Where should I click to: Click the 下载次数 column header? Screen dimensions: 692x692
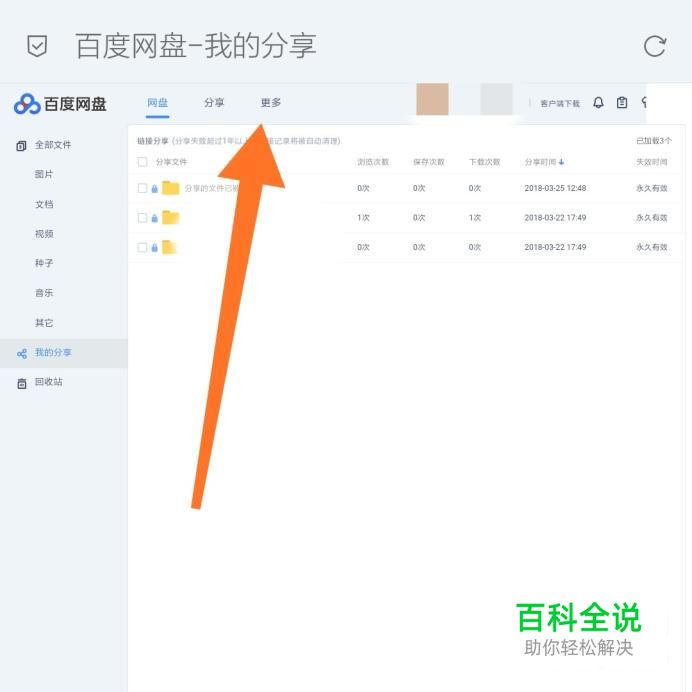click(484, 162)
